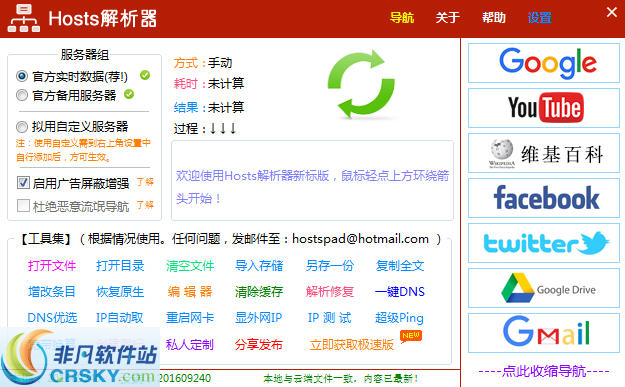Viewport: 625px width, 387px height.
Task: Open the Wikipedia 维基百科 shortcut
Action: 544,153
